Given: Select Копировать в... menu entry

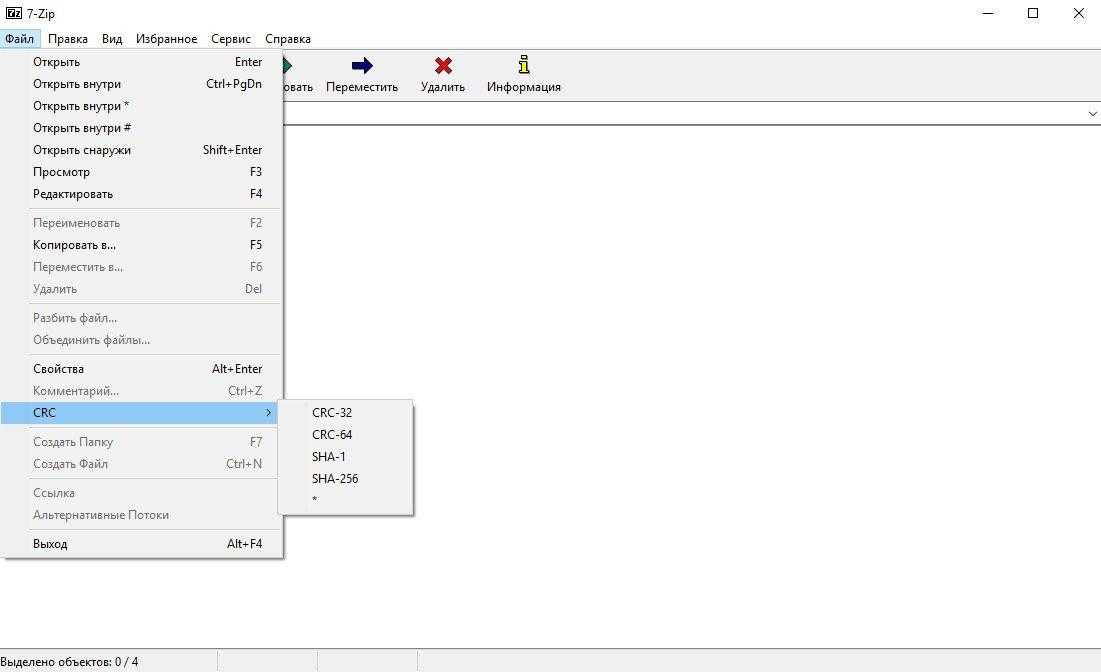Looking at the screenshot, I should point(141,245).
